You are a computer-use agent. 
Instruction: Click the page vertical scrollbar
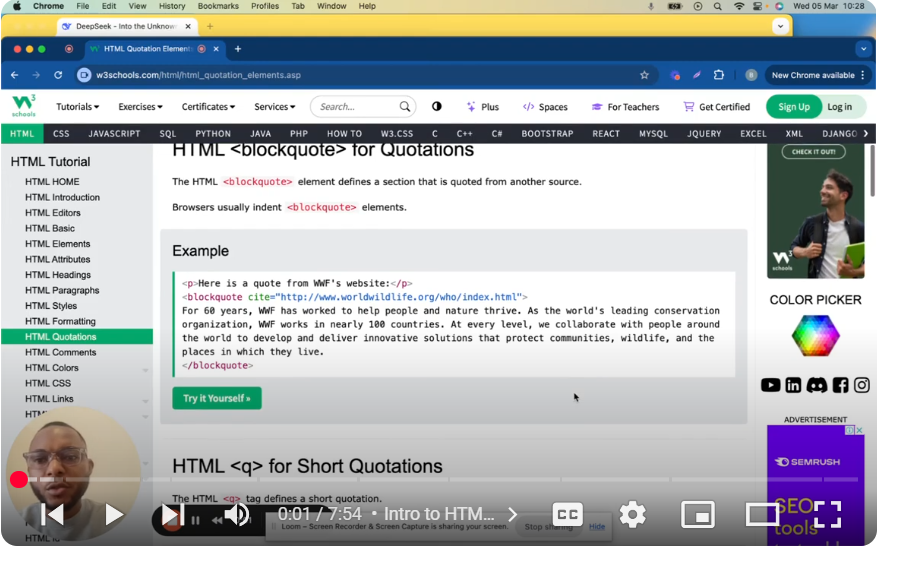[x=872, y=172]
